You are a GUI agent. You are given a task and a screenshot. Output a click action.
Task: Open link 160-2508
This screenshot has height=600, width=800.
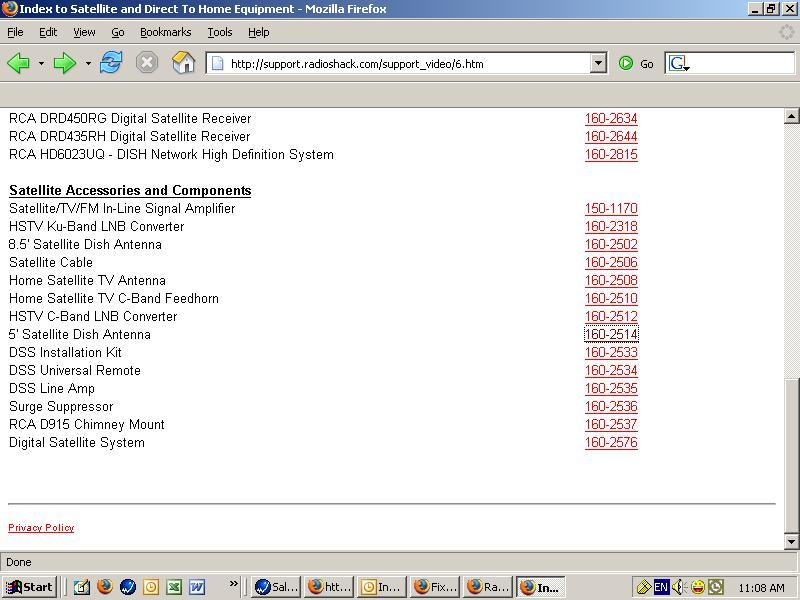[x=611, y=281]
